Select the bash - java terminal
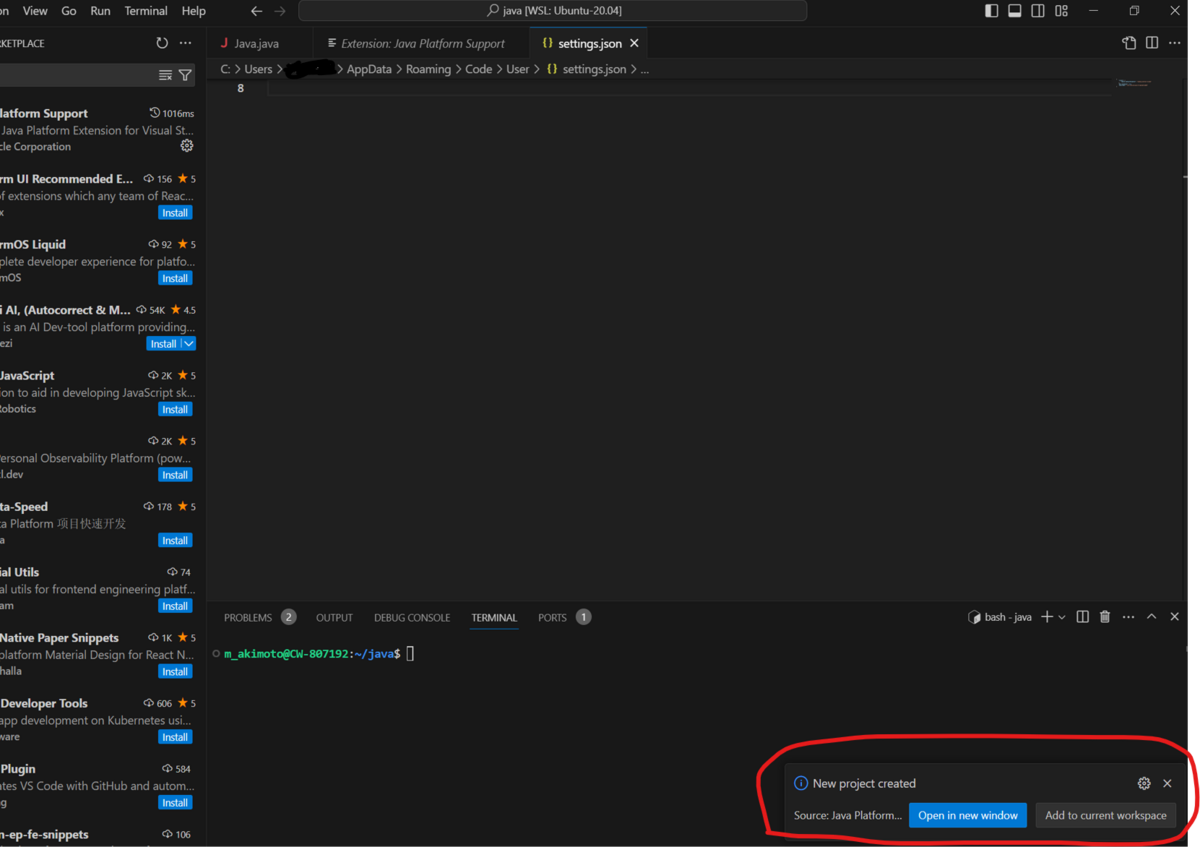 tap(999, 617)
